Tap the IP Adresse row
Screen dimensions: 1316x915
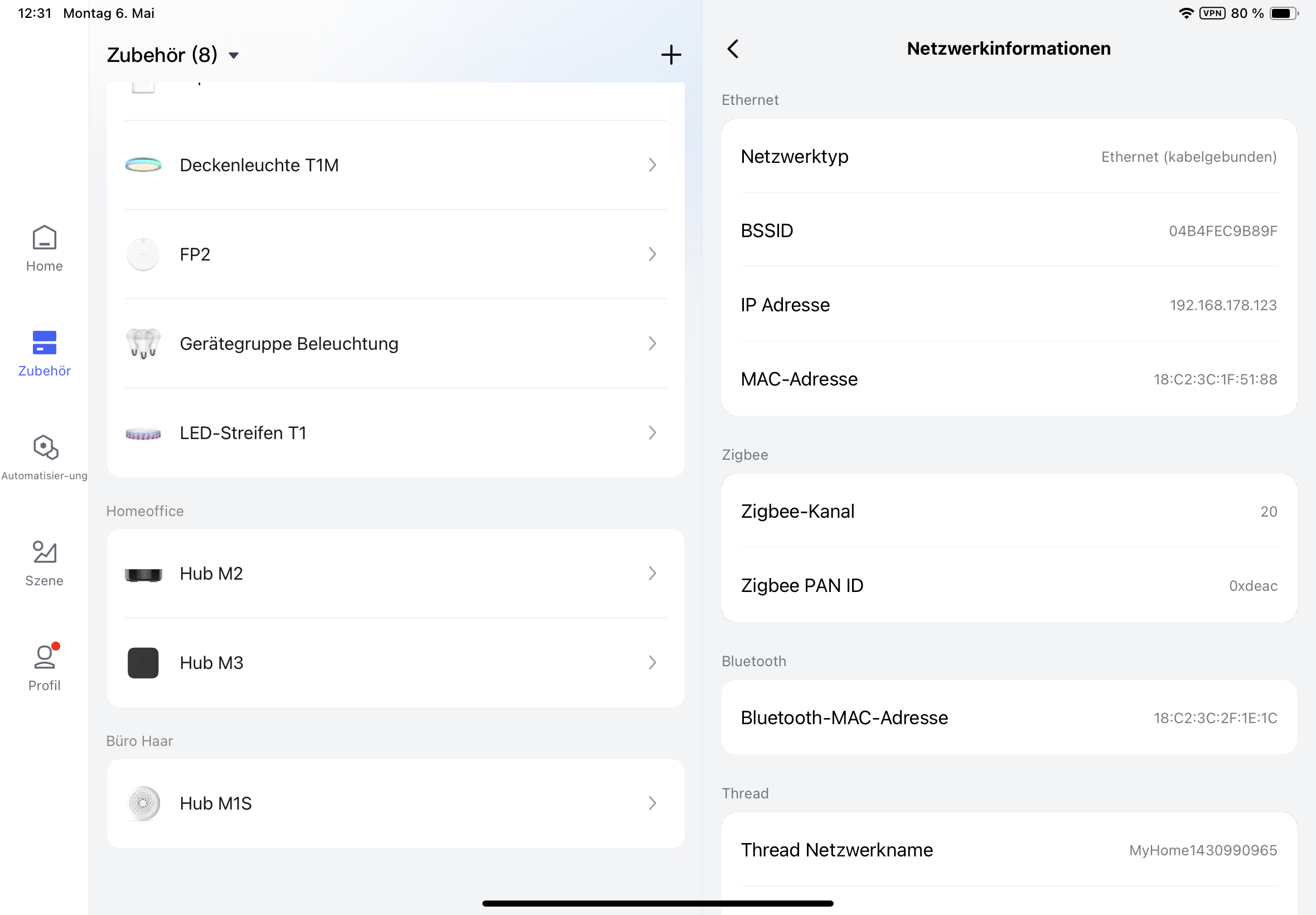pyautogui.click(x=1008, y=305)
